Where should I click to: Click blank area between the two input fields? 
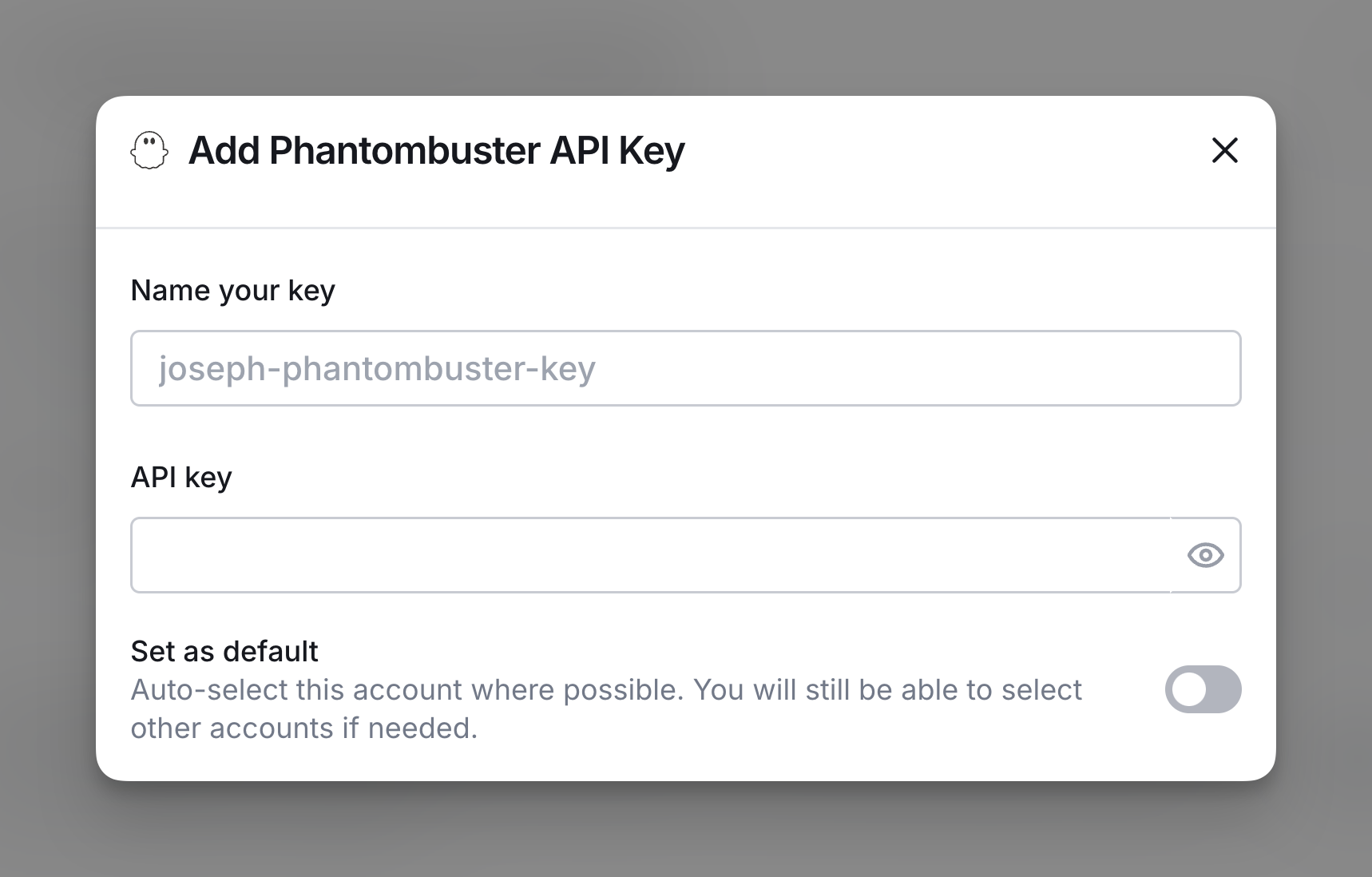tap(685, 447)
